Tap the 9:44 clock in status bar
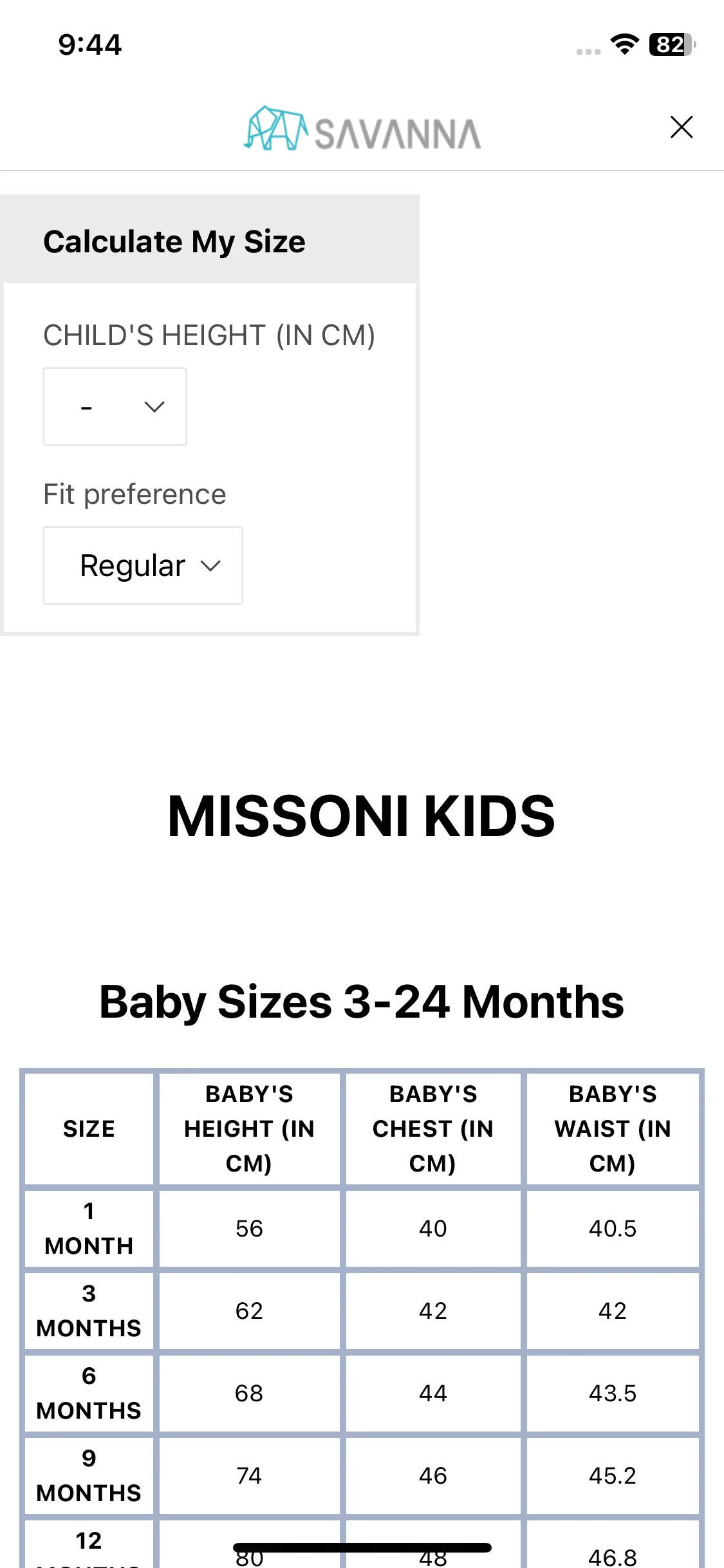This screenshot has height=1568, width=724. click(x=90, y=45)
